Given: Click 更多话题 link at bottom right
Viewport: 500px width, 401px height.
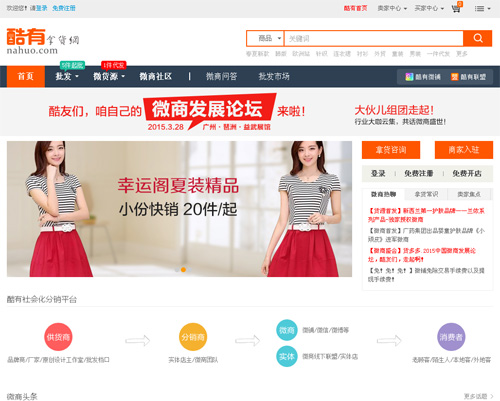Looking at the screenshot, I should tap(478, 396).
